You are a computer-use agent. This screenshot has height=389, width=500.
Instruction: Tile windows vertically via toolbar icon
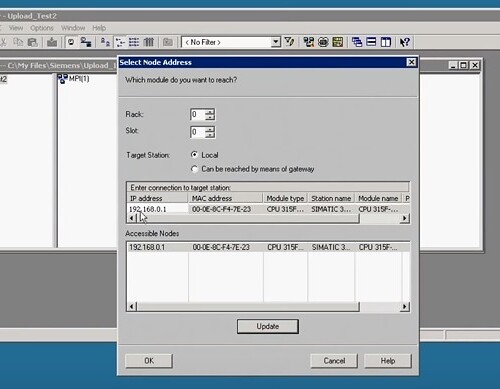click(x=386, y=42)
